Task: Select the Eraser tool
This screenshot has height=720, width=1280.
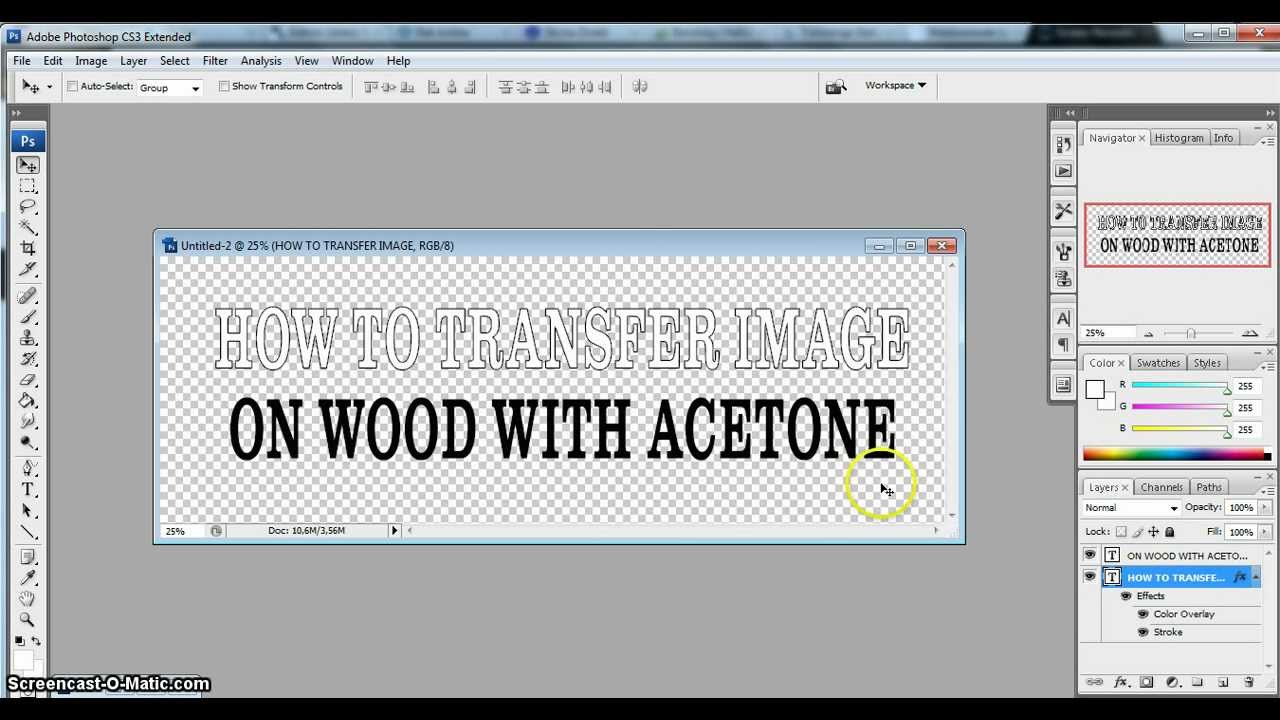Action: [28, 380]
